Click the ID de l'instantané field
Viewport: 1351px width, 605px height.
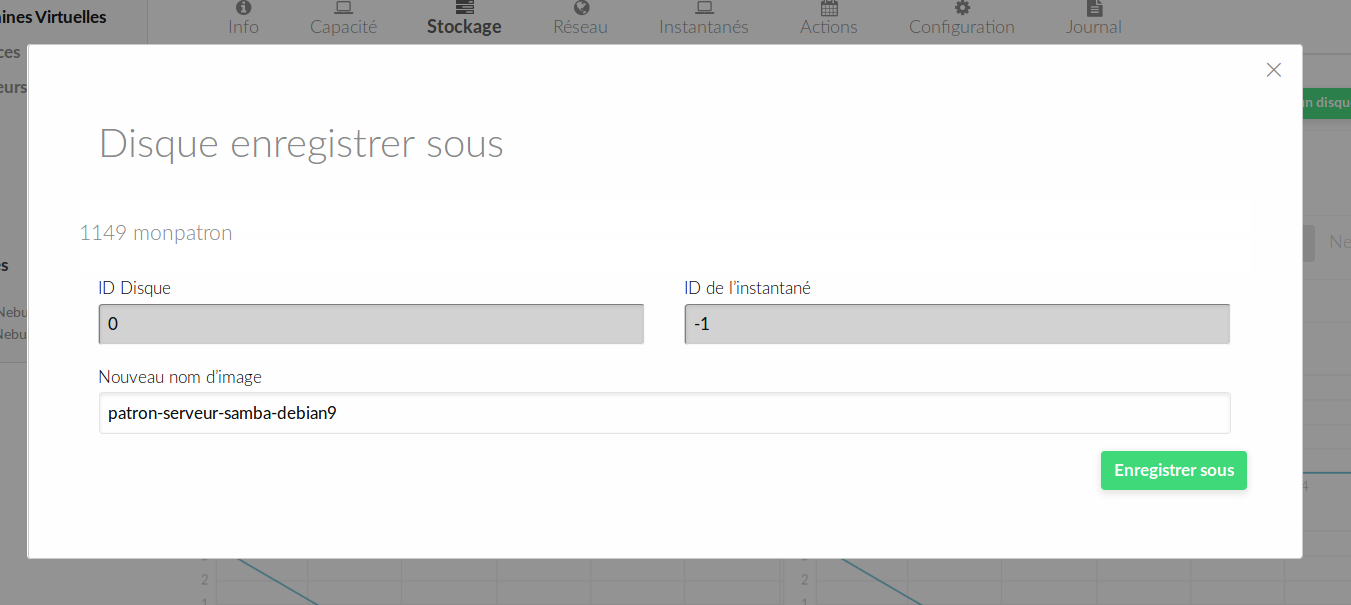click(x=957, y=324)
